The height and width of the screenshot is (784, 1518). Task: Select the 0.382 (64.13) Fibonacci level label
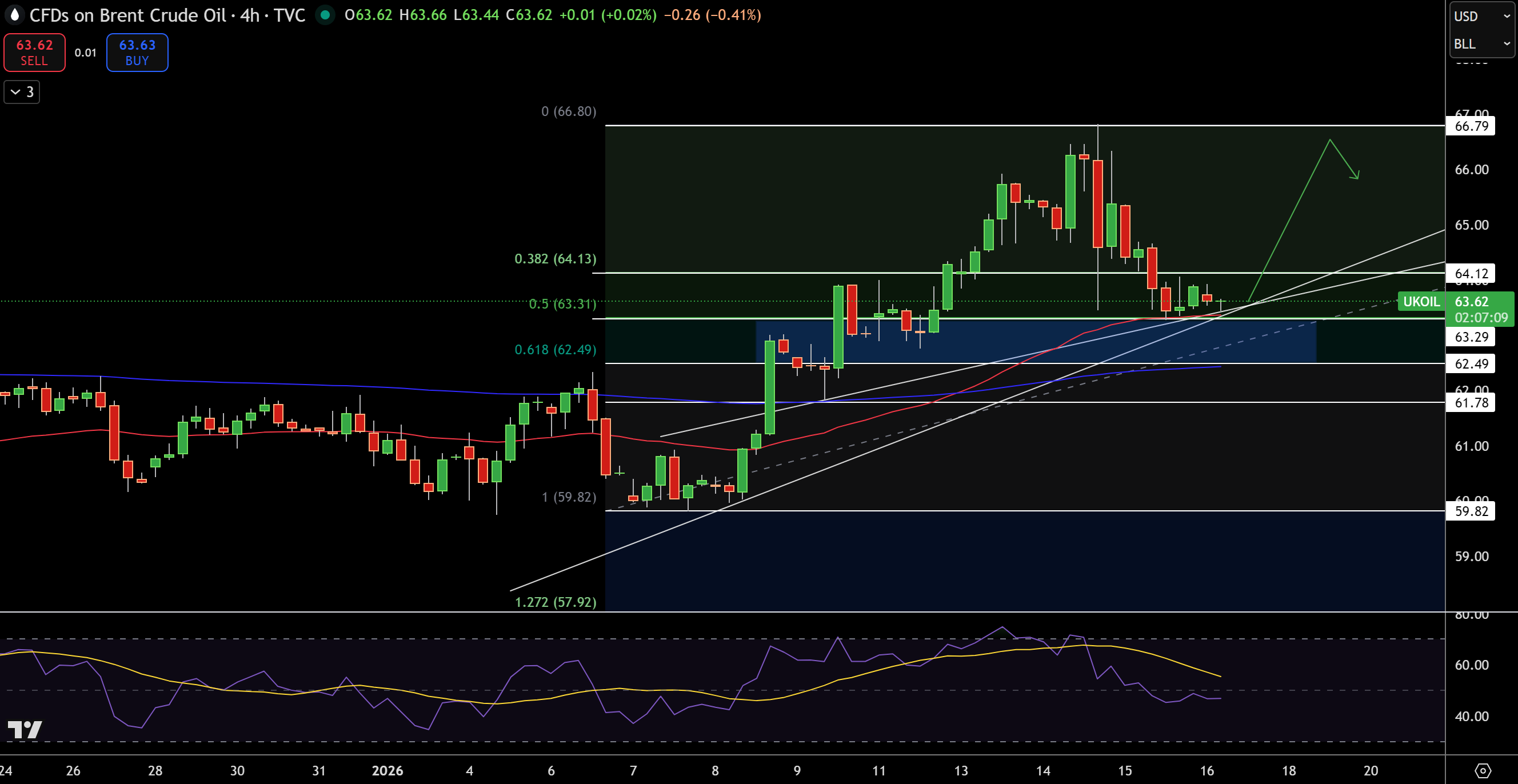555,259
